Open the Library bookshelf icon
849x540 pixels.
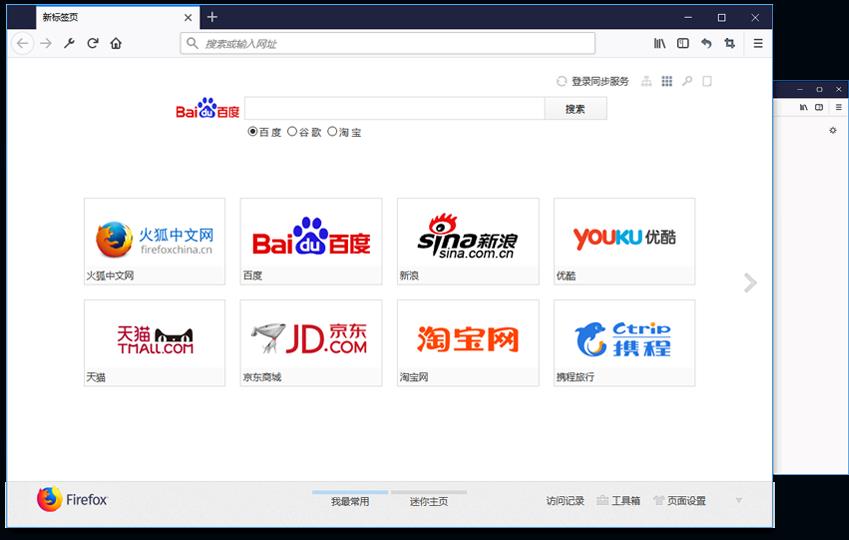coord(659,43)
